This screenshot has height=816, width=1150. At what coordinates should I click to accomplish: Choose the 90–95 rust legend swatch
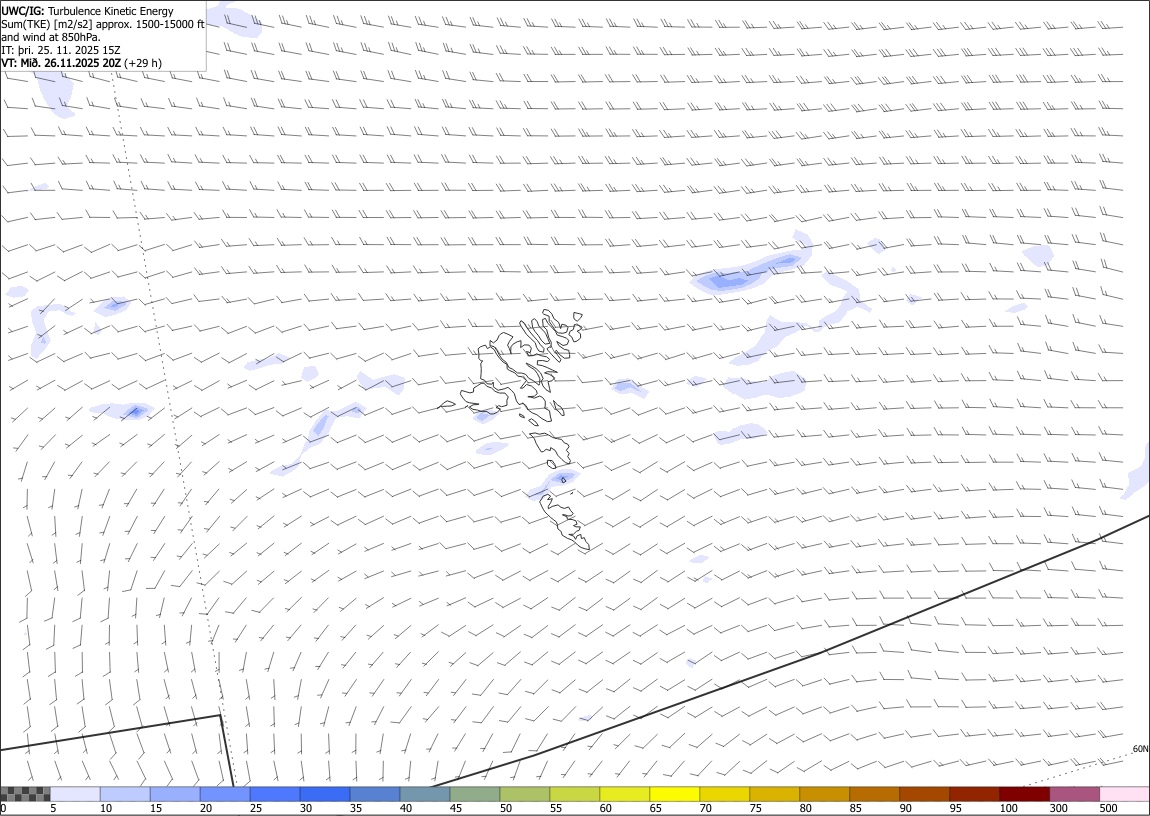(x=924, y=794)
